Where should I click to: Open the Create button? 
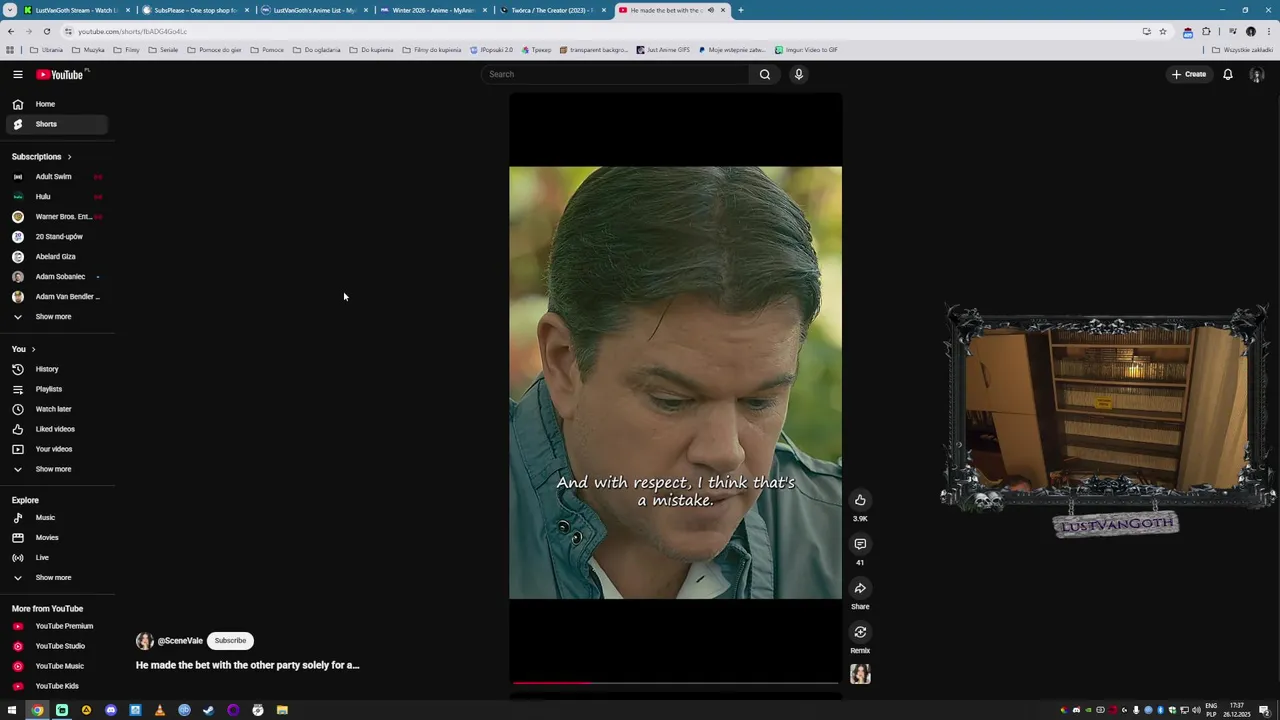1189,74
